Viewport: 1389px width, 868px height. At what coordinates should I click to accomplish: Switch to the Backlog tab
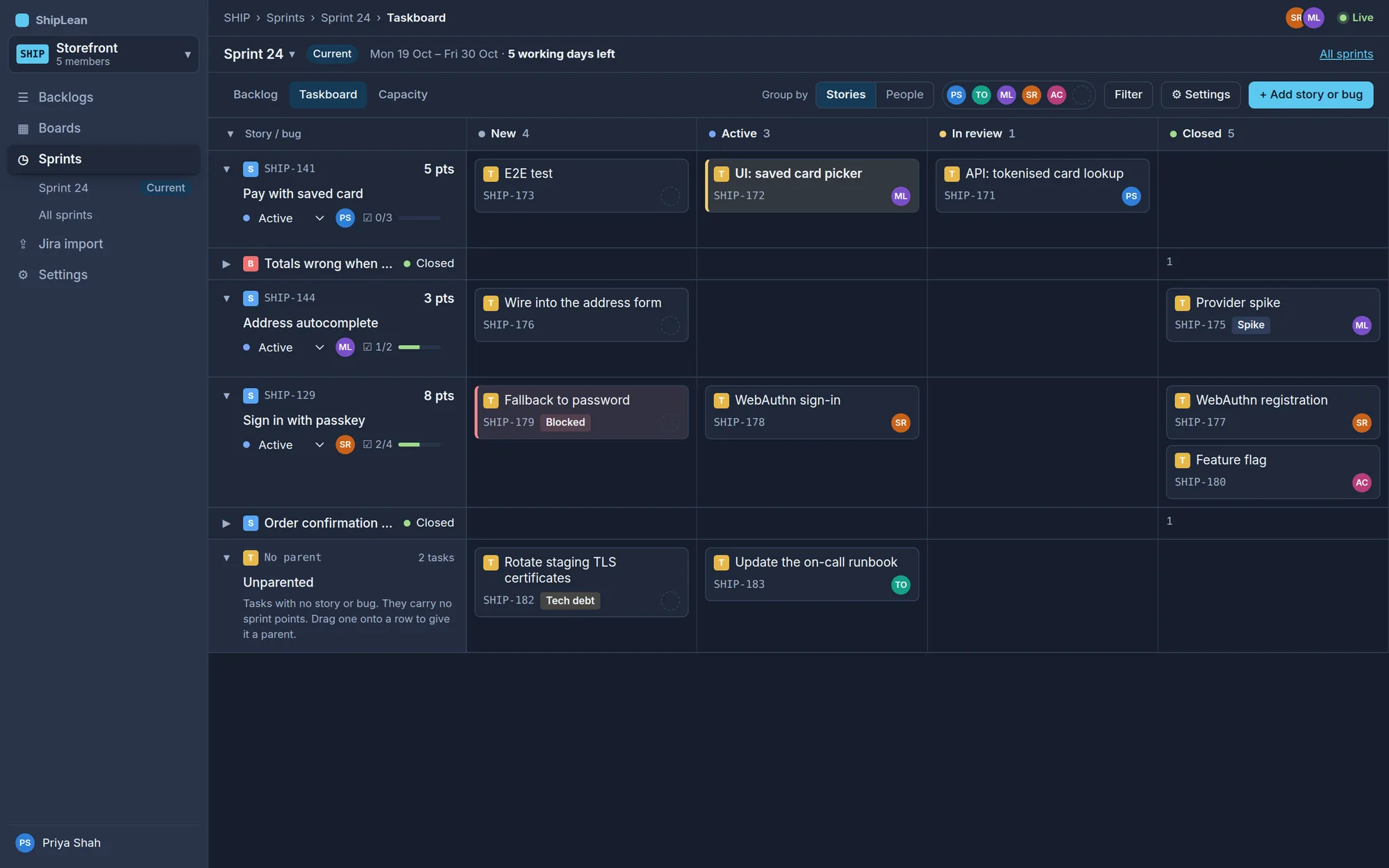point(256,94)
